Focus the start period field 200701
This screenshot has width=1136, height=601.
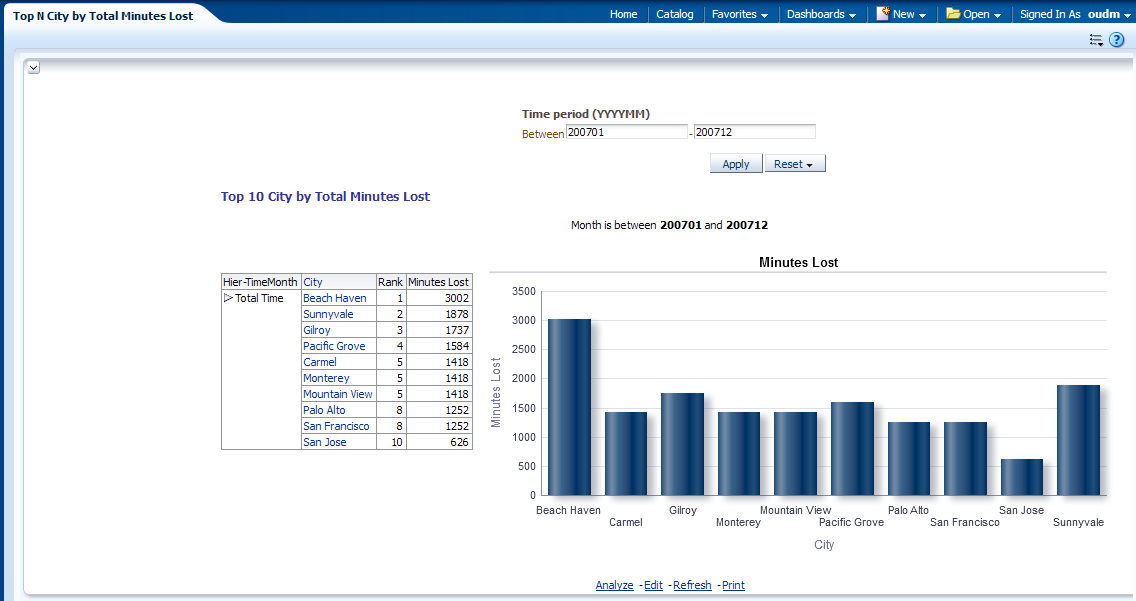coord(627,132)
